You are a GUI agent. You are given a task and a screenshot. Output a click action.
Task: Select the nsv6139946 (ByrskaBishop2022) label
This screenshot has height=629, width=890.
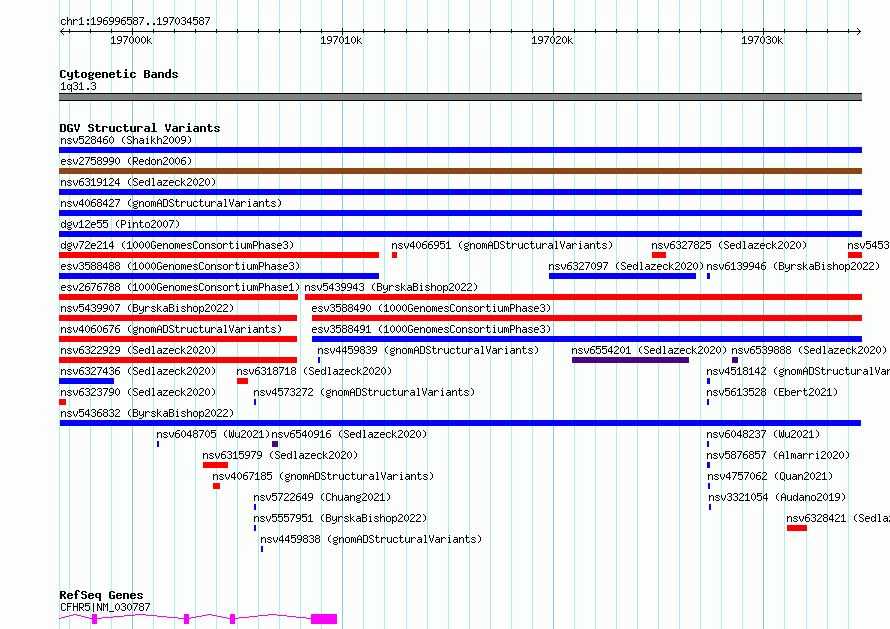(x=793, y=266)
